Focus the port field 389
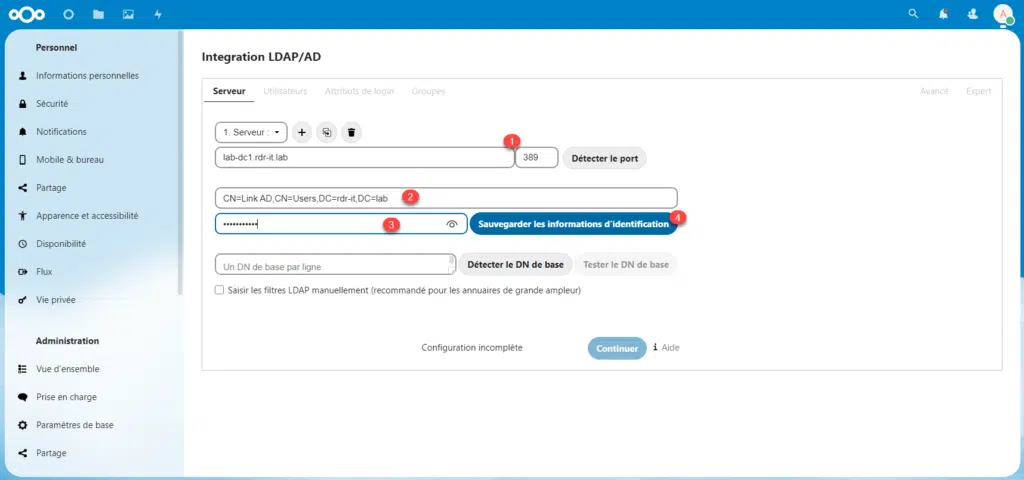The height and width of the screenshot is (480, 1024). pyautogui.click(x=537, y=157)
